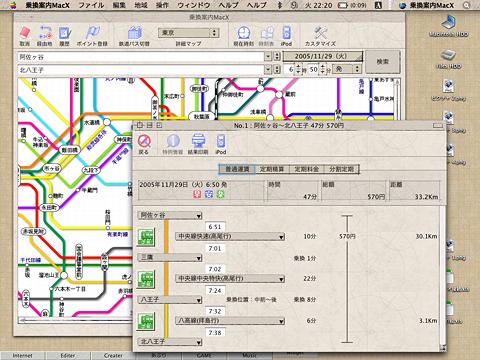This screenshot has width=480, height=360.
Task: Expand the 中央線快速(高尾行) train dropdown
Action: coord(230,236)
